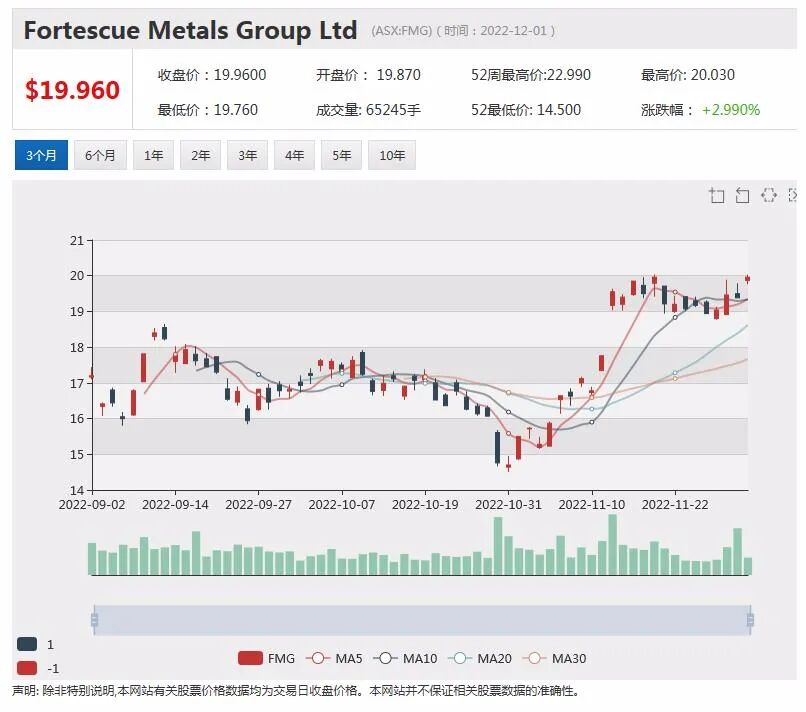Click the 14 price axis label

pyautogui.click(x=77, y=490)
